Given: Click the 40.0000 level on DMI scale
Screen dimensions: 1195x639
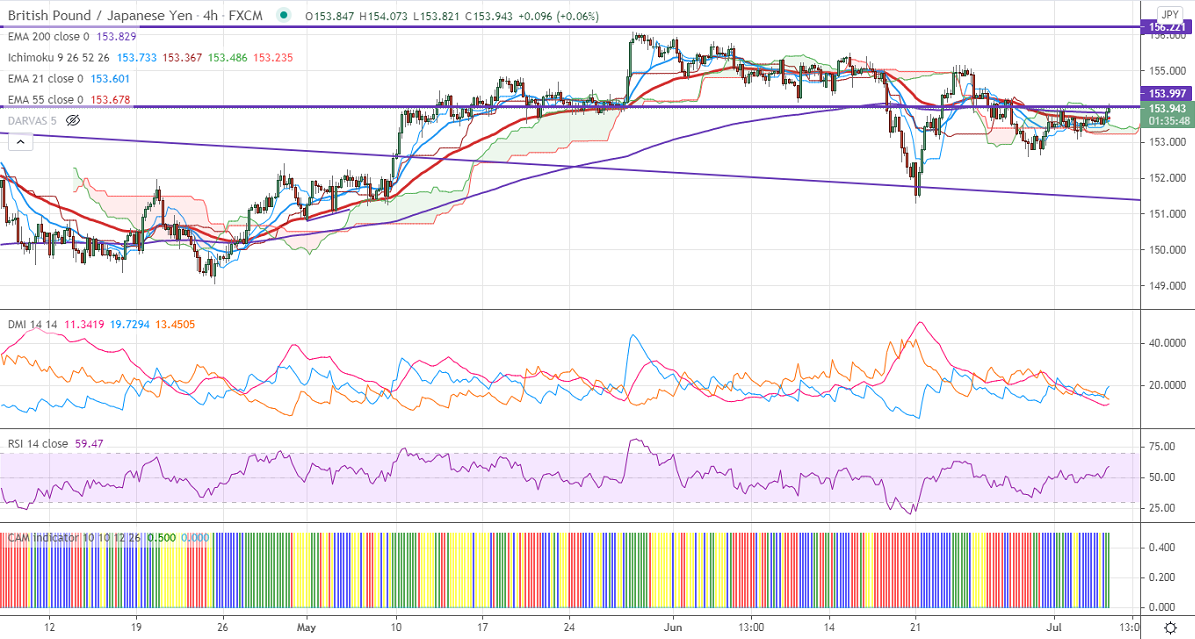Looking at the screenshot, I should [1168, 343].
